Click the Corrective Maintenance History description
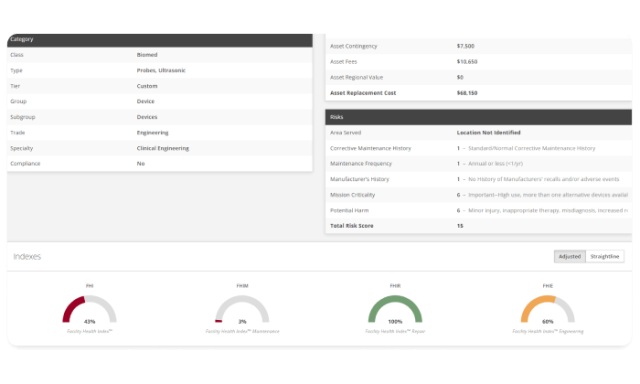The height and width of the screenshot is (384, 640). [x=531, y=148]
